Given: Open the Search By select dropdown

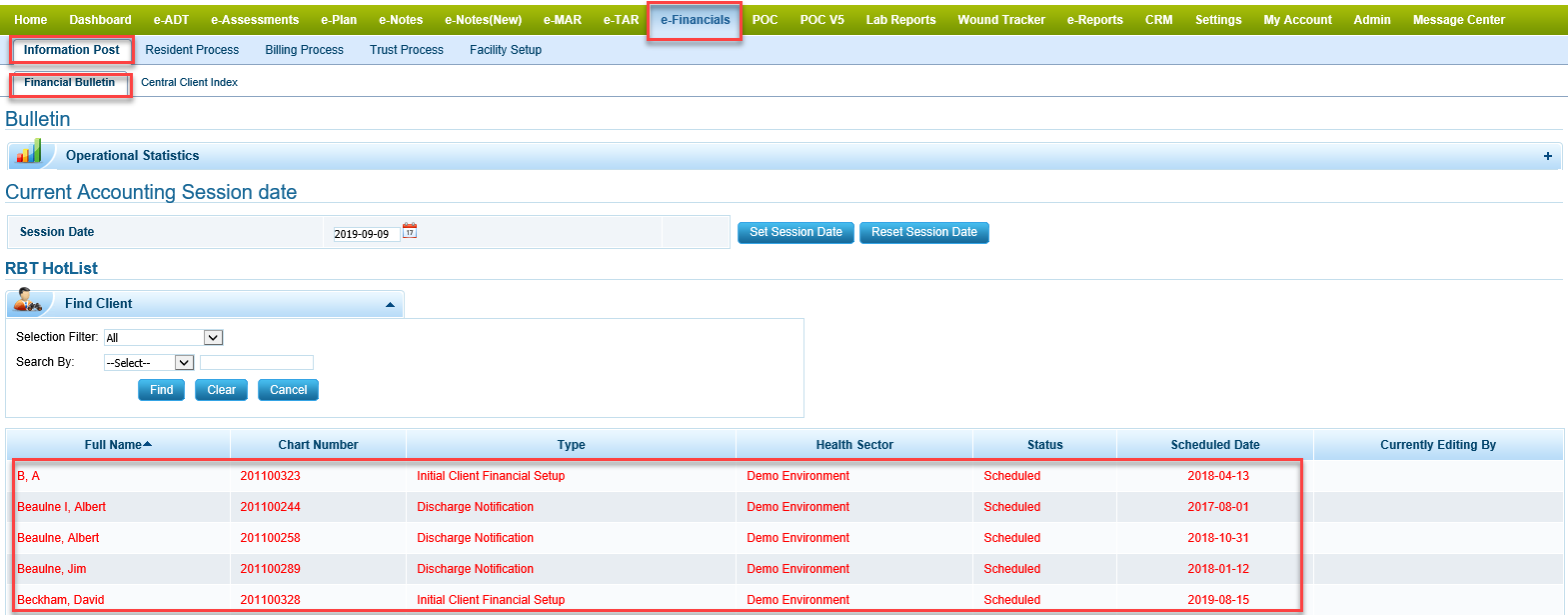Looking at the screenshot, I should click(149, 363).
